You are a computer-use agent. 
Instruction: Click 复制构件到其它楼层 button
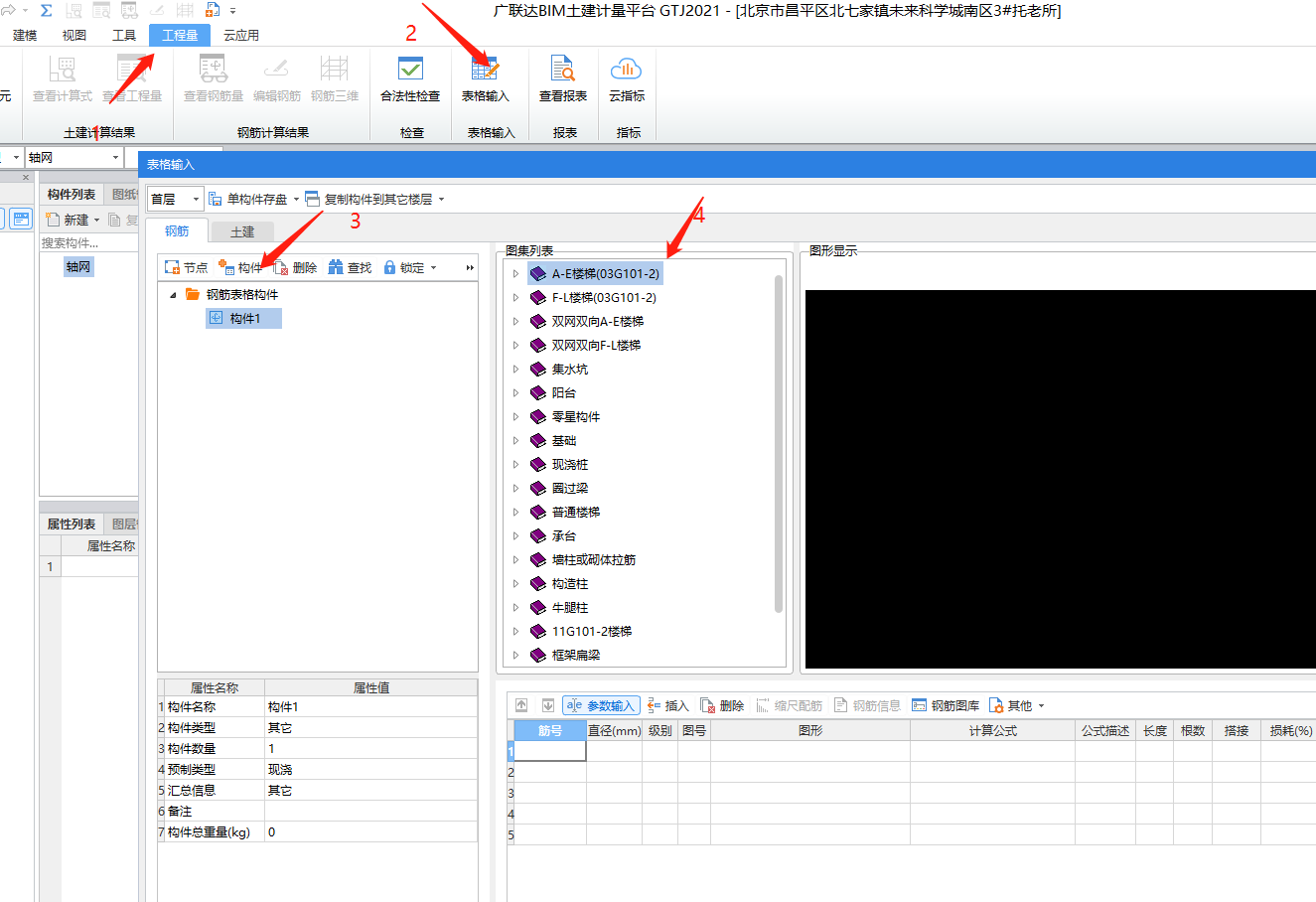click(368, 199)
